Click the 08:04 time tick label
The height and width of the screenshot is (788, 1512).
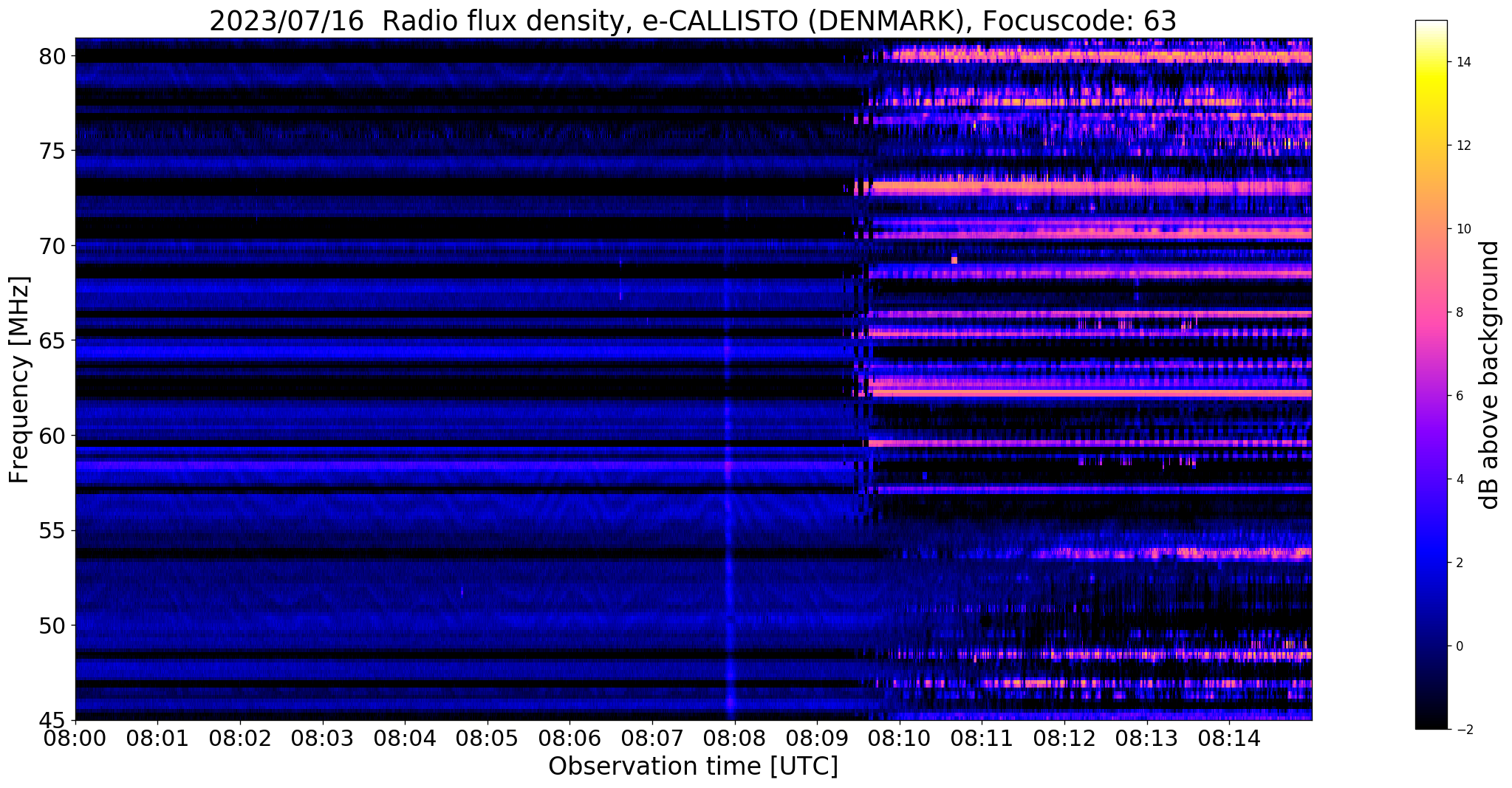click(405, 737)
